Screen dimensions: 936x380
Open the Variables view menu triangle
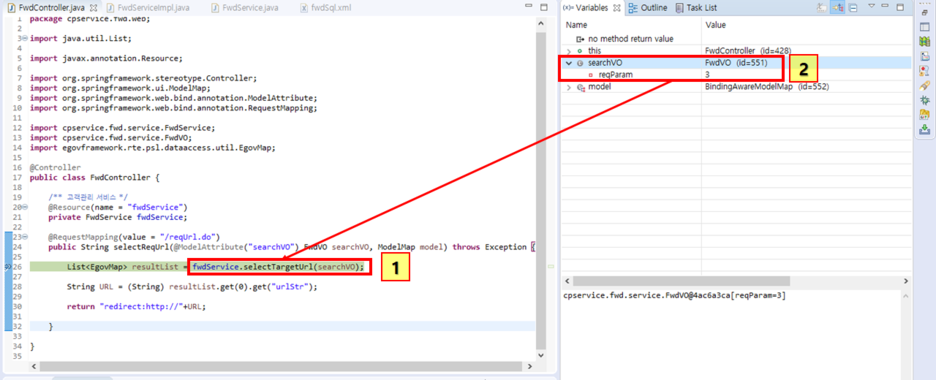click(x=872, y=7)
